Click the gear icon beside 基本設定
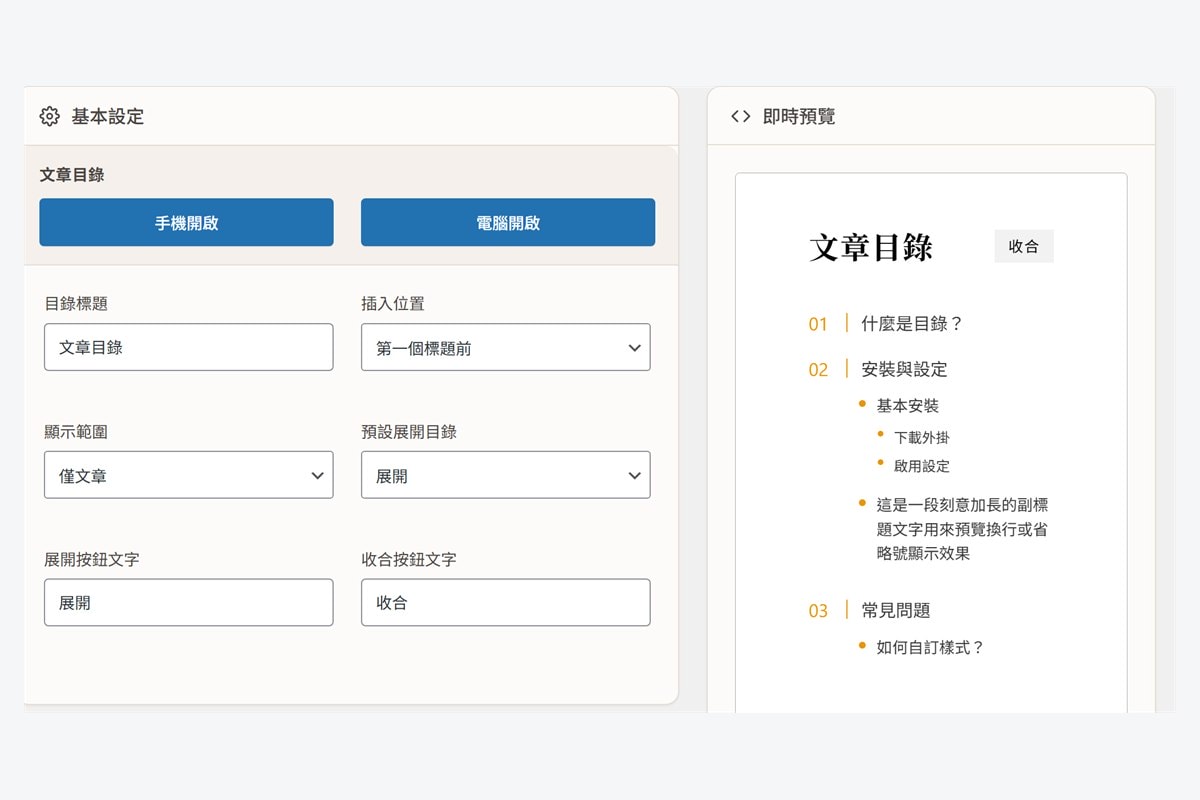Screen dimensions: 1200x800 coord(49,116)
